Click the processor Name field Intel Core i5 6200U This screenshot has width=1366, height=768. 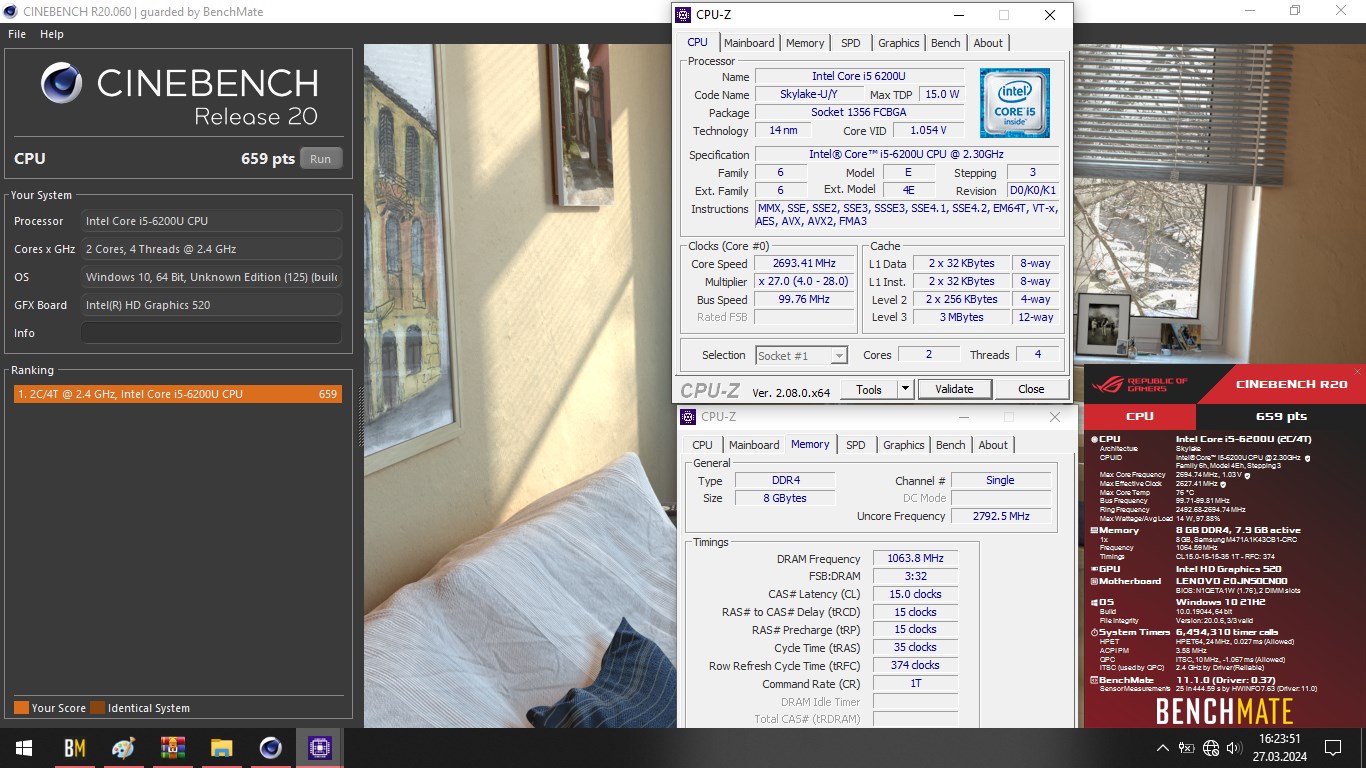point(859,77)
